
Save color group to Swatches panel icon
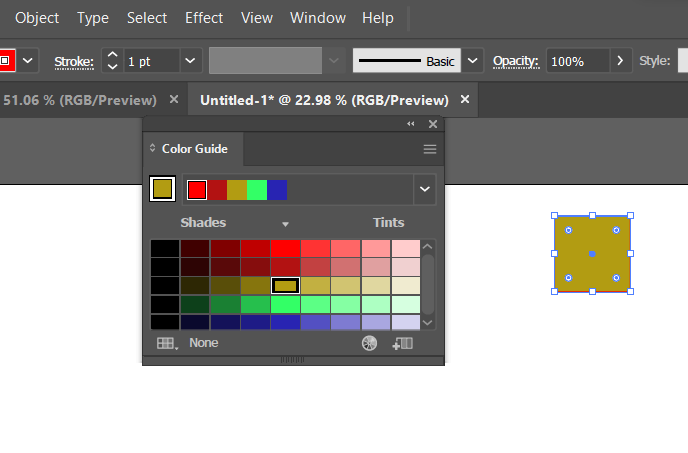[x=402, y=343]
